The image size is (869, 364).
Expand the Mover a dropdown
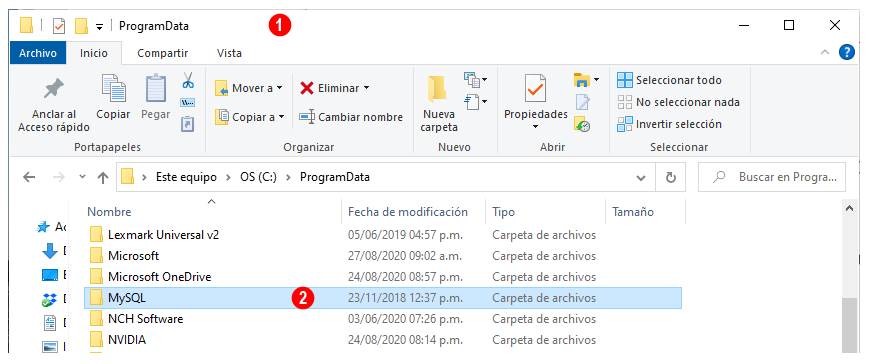click(279, 88)
